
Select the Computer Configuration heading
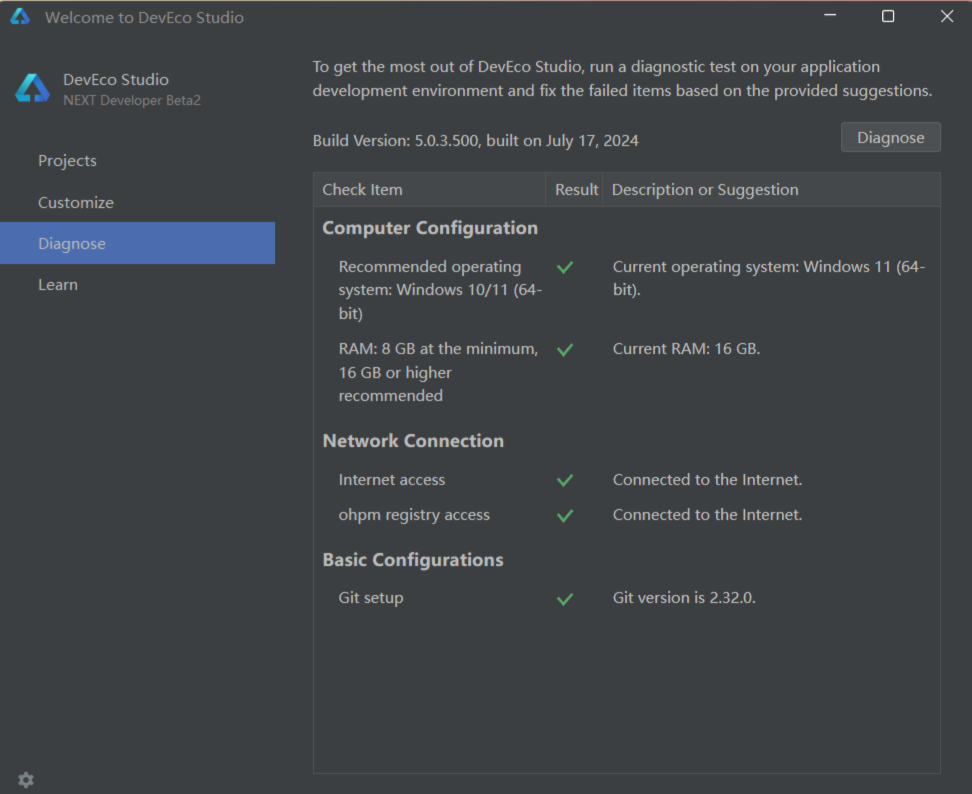point(430,228)
